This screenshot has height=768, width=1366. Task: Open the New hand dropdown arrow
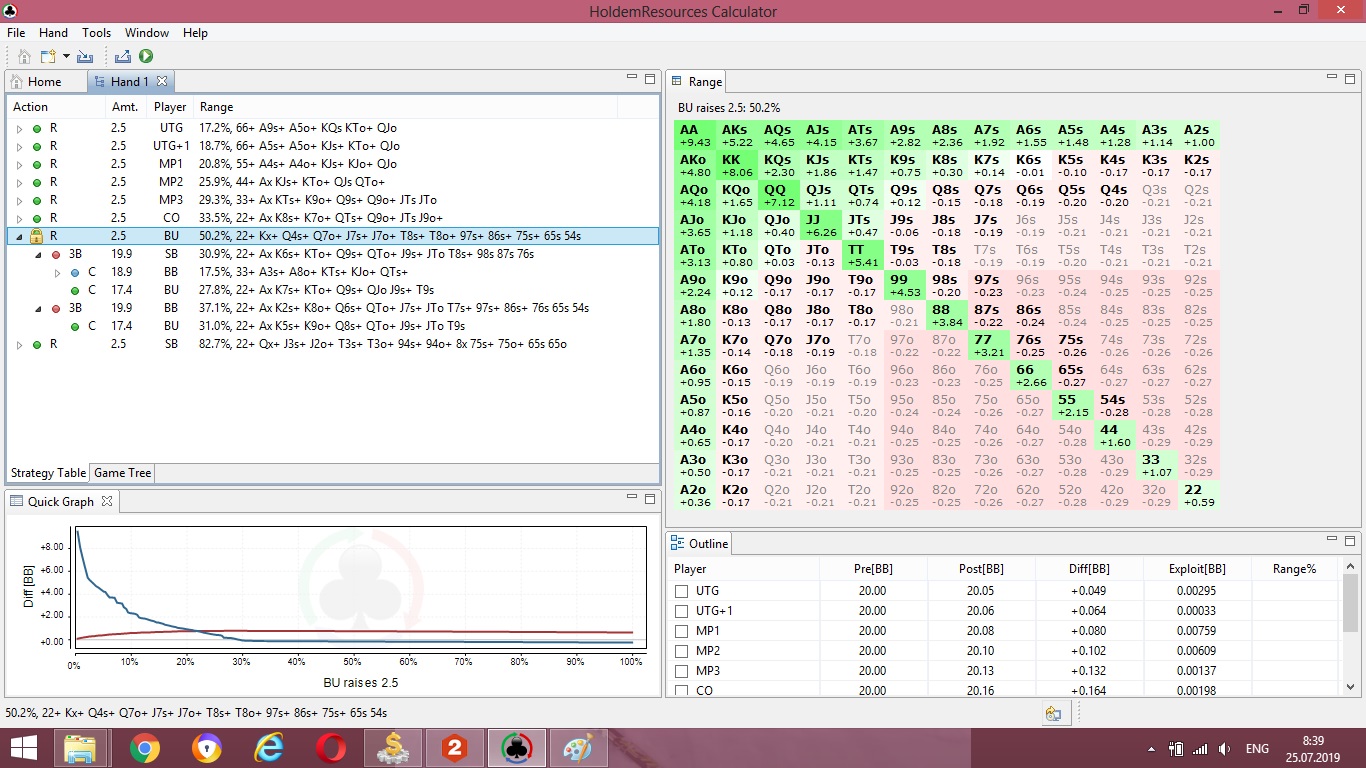pos(66,57)
